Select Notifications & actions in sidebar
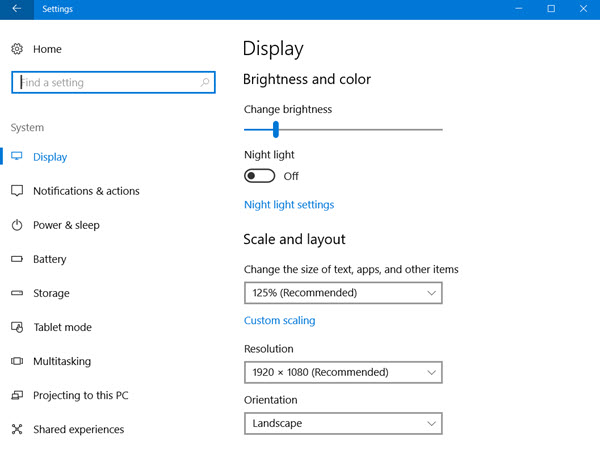 [x=86, y=191]
